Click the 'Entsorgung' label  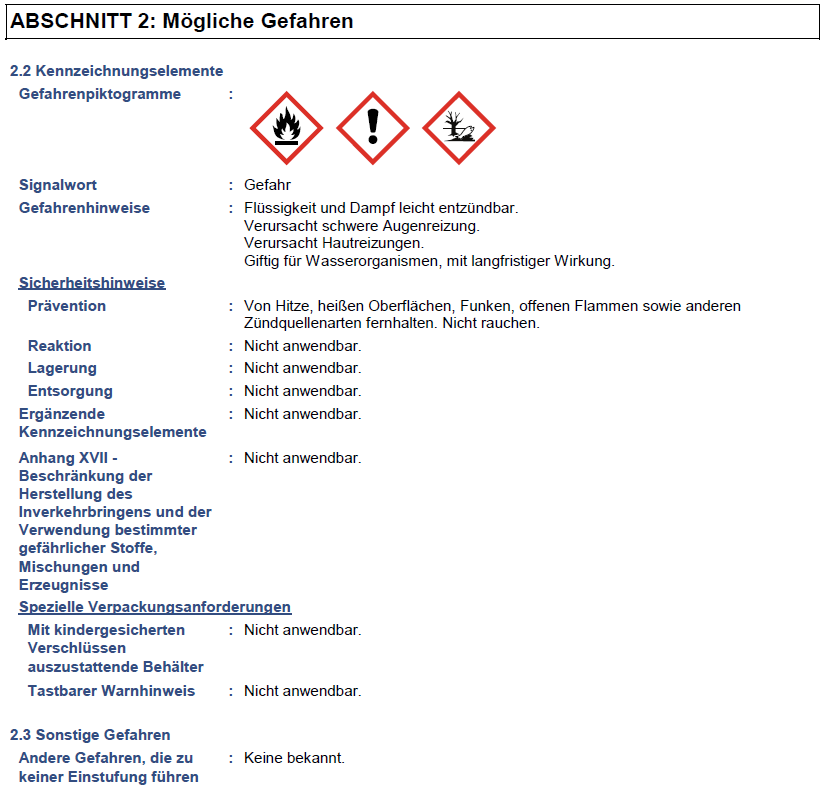tap(70, 391)
